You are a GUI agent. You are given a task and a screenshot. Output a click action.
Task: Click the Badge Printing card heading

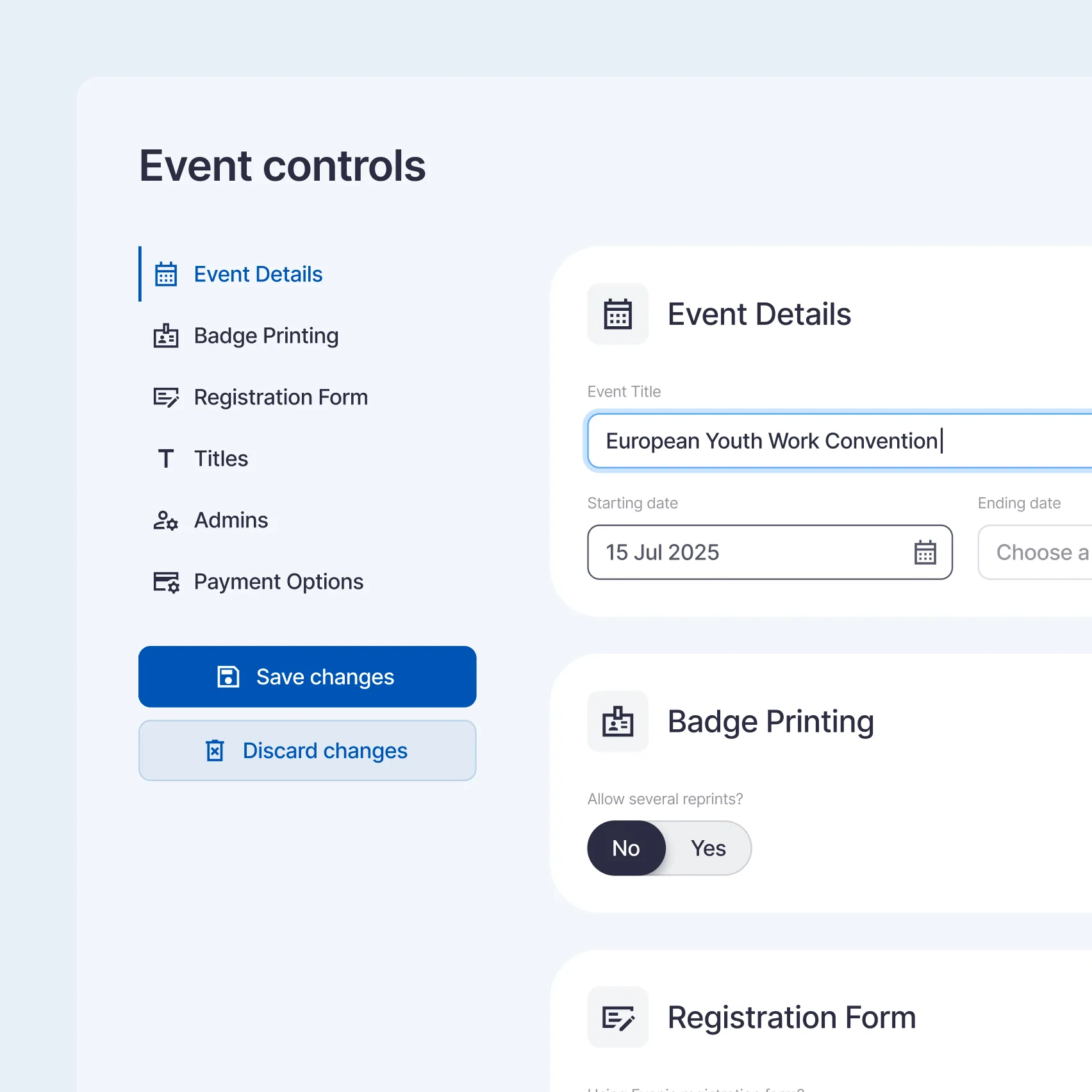click(771, 722)
